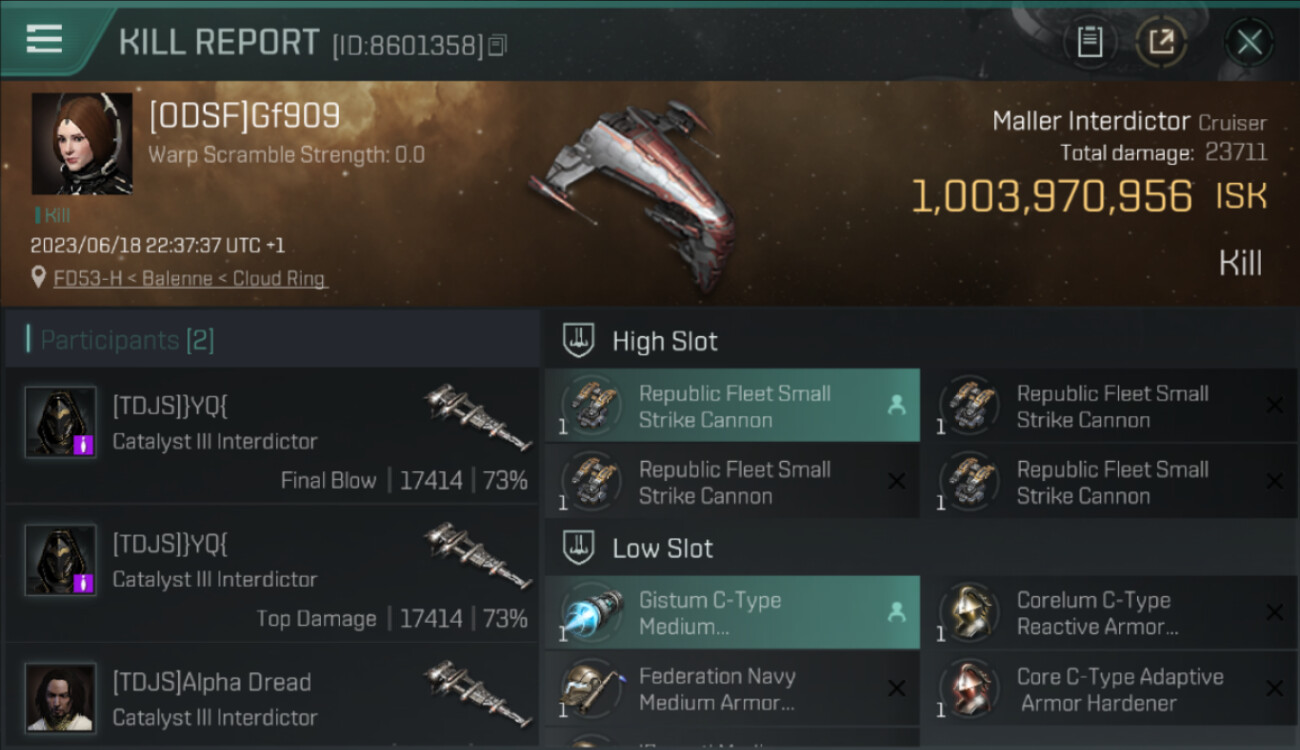Click the Federation Navy Medium Armor module icon
The width and height of the screenshot is (1300, 750).
(x=592, y=689)
